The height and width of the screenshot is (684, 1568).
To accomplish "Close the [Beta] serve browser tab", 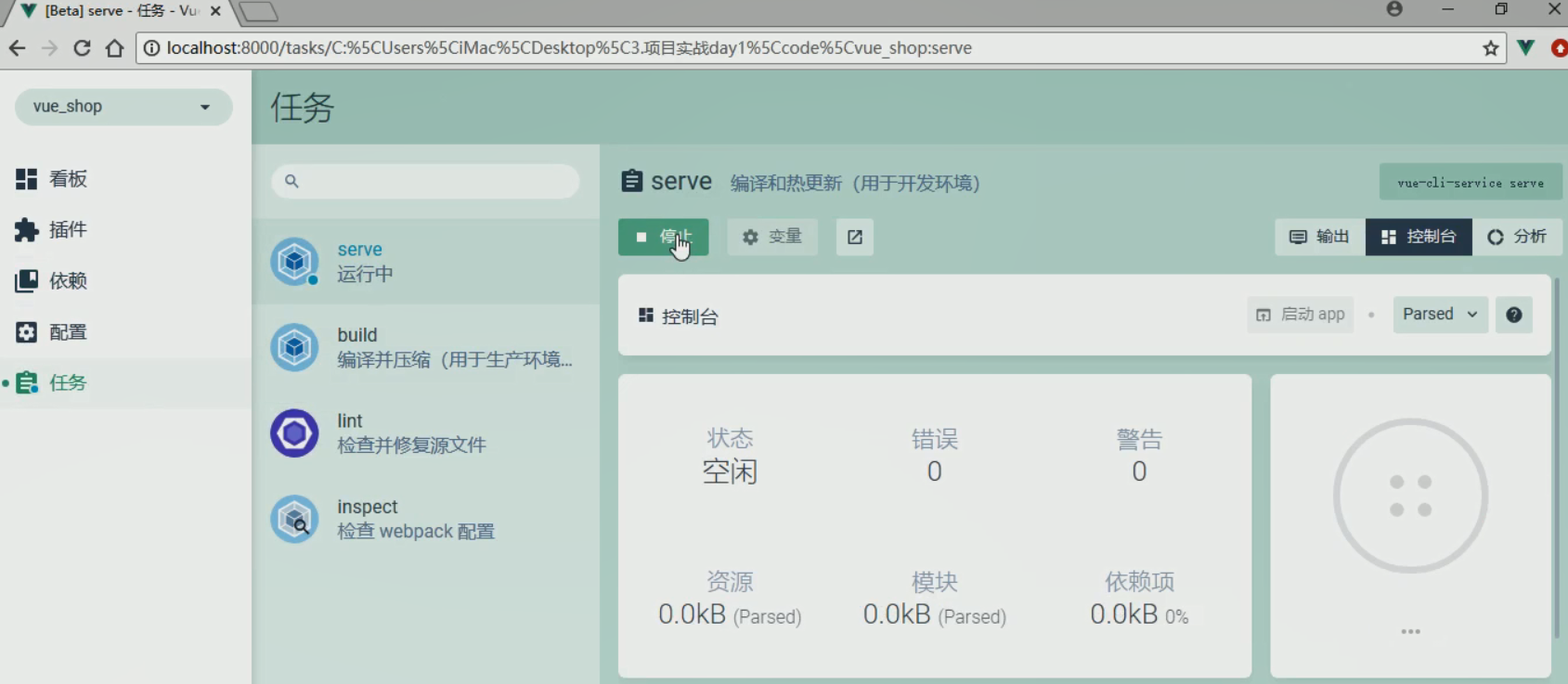I will pyautogui.click(x=215, y=11).
